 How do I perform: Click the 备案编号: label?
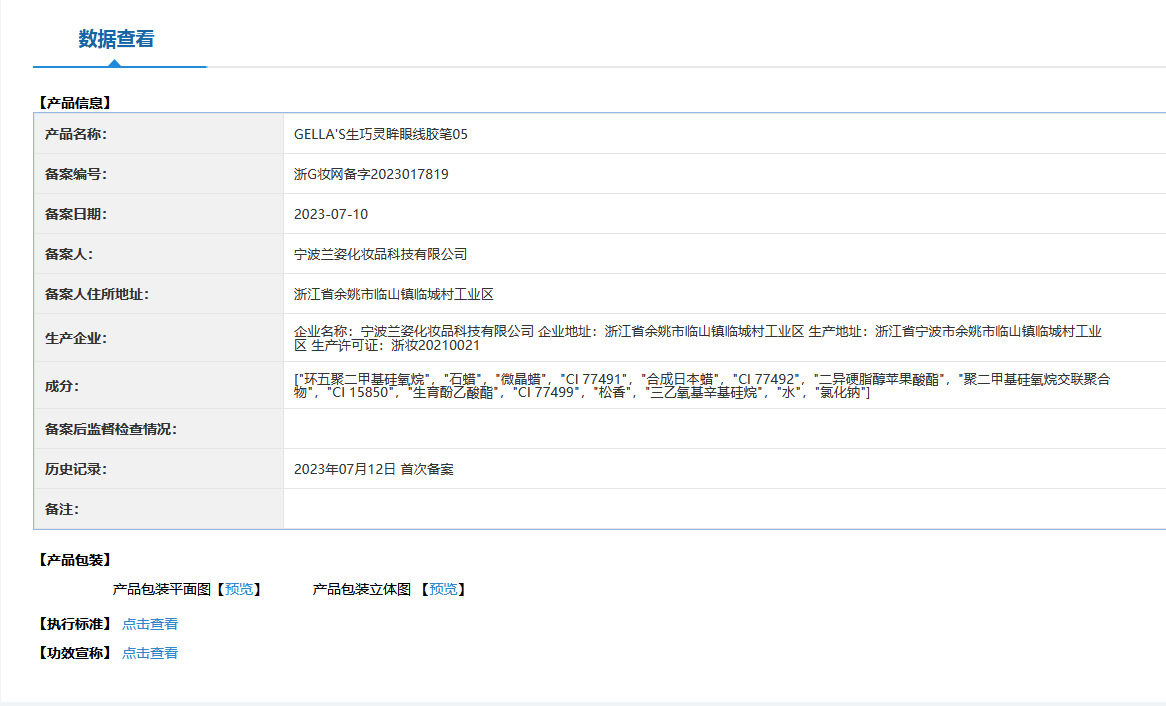(x=76, y=174)
